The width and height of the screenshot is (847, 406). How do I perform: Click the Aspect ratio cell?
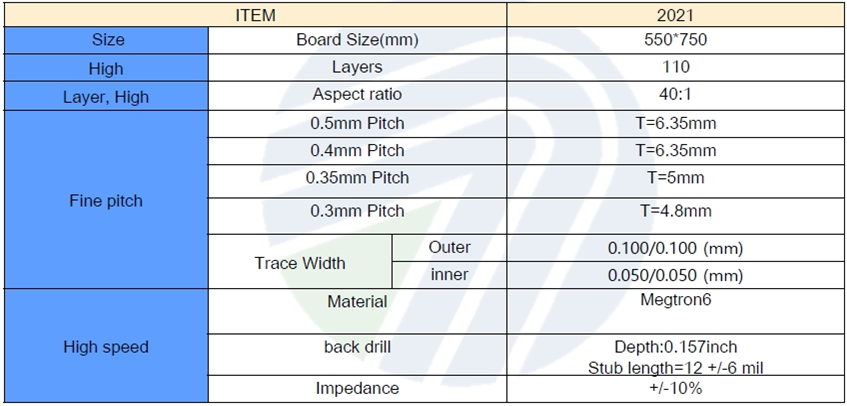(x=357, y=96)
